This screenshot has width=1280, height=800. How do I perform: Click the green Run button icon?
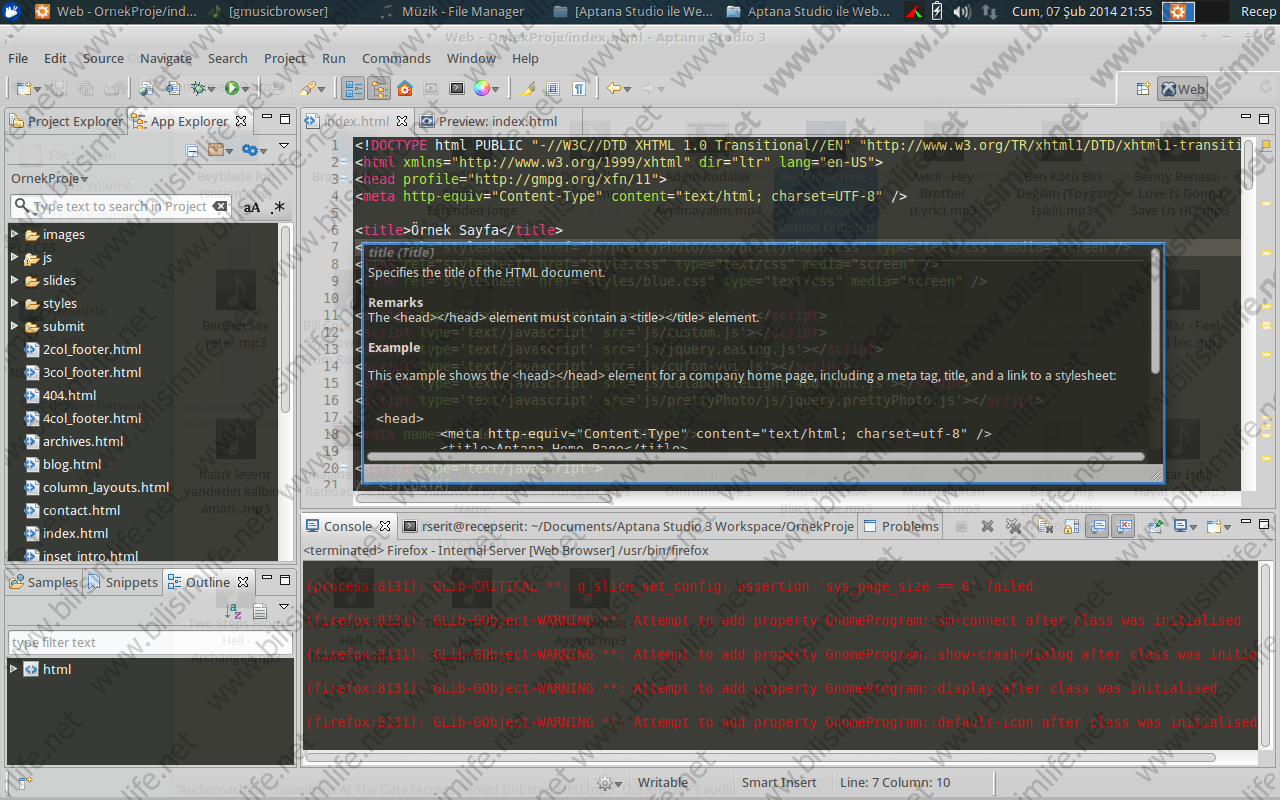click(x=231, y=88)
